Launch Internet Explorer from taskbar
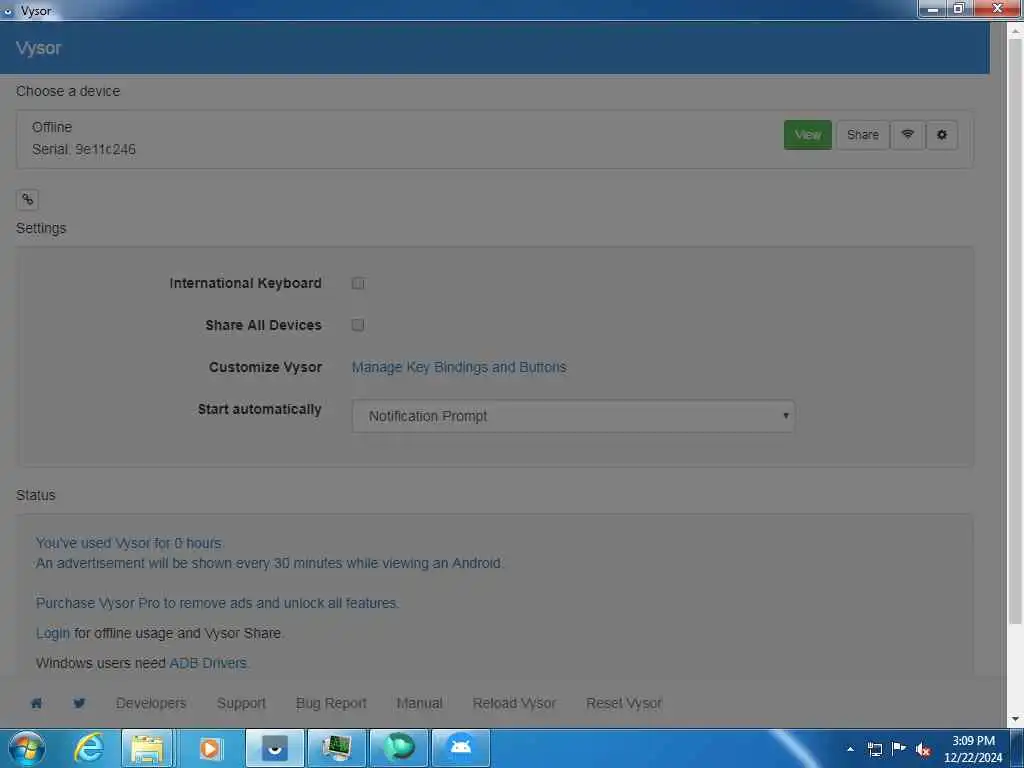The height and width of the screenshot is (768, 1024). point(88,748)
